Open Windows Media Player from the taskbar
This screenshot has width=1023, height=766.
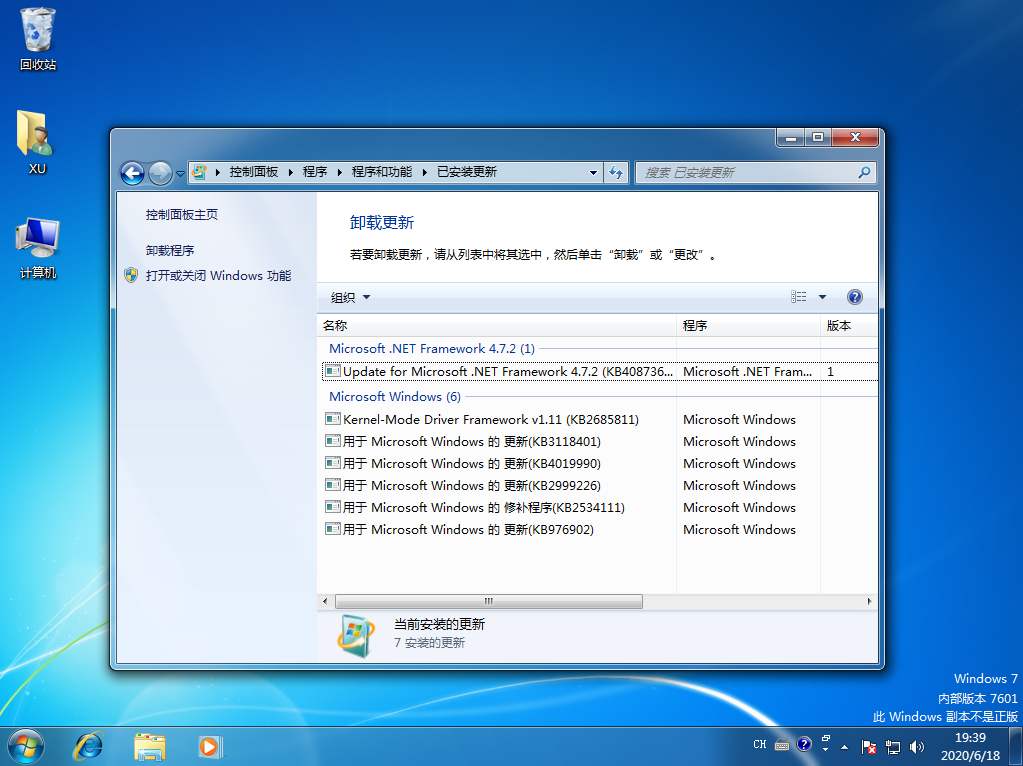tap(209, 746)
